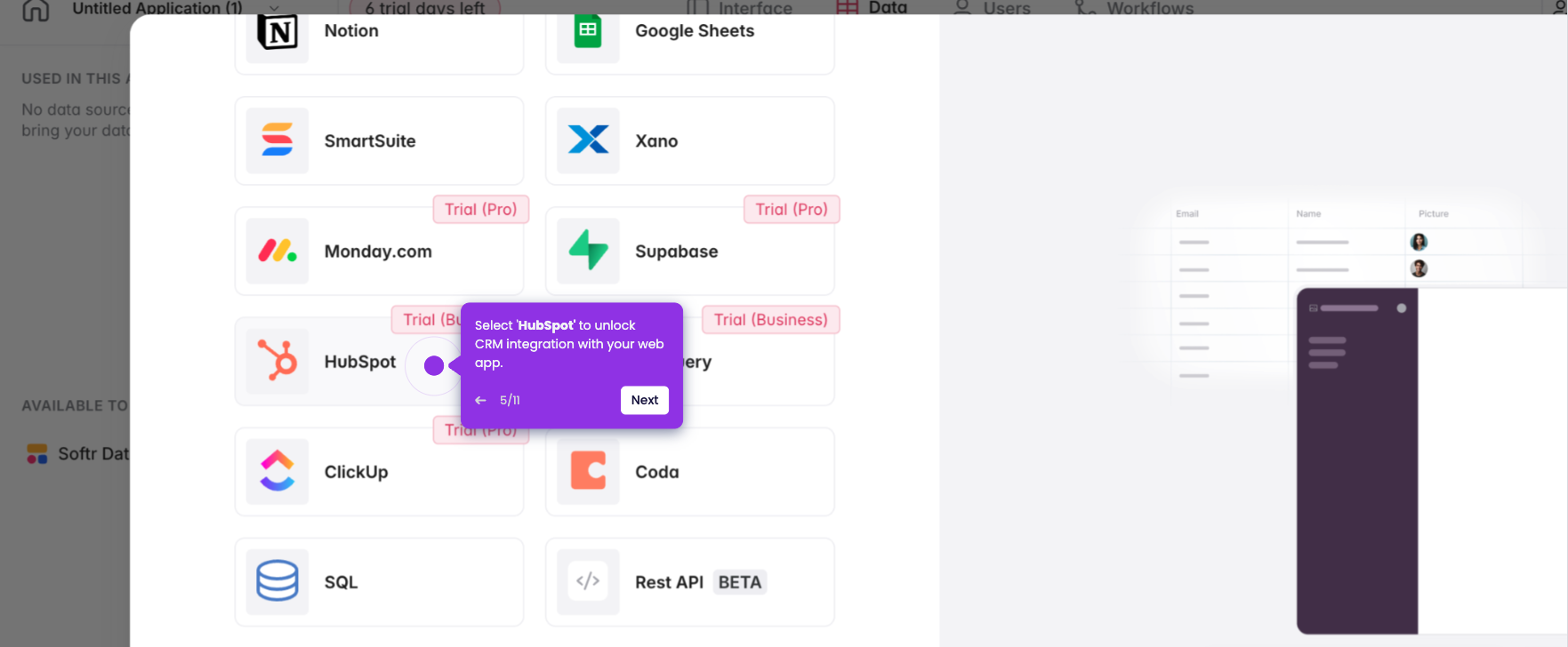Click the '6 trial days left' badge
1568x647 pixels.
pyautogui.click(x=425, y=9)
